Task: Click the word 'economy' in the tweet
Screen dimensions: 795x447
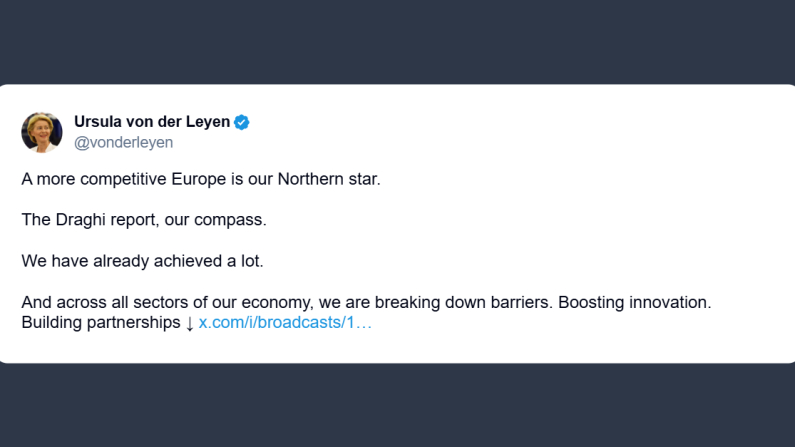Action: (279, 303)
